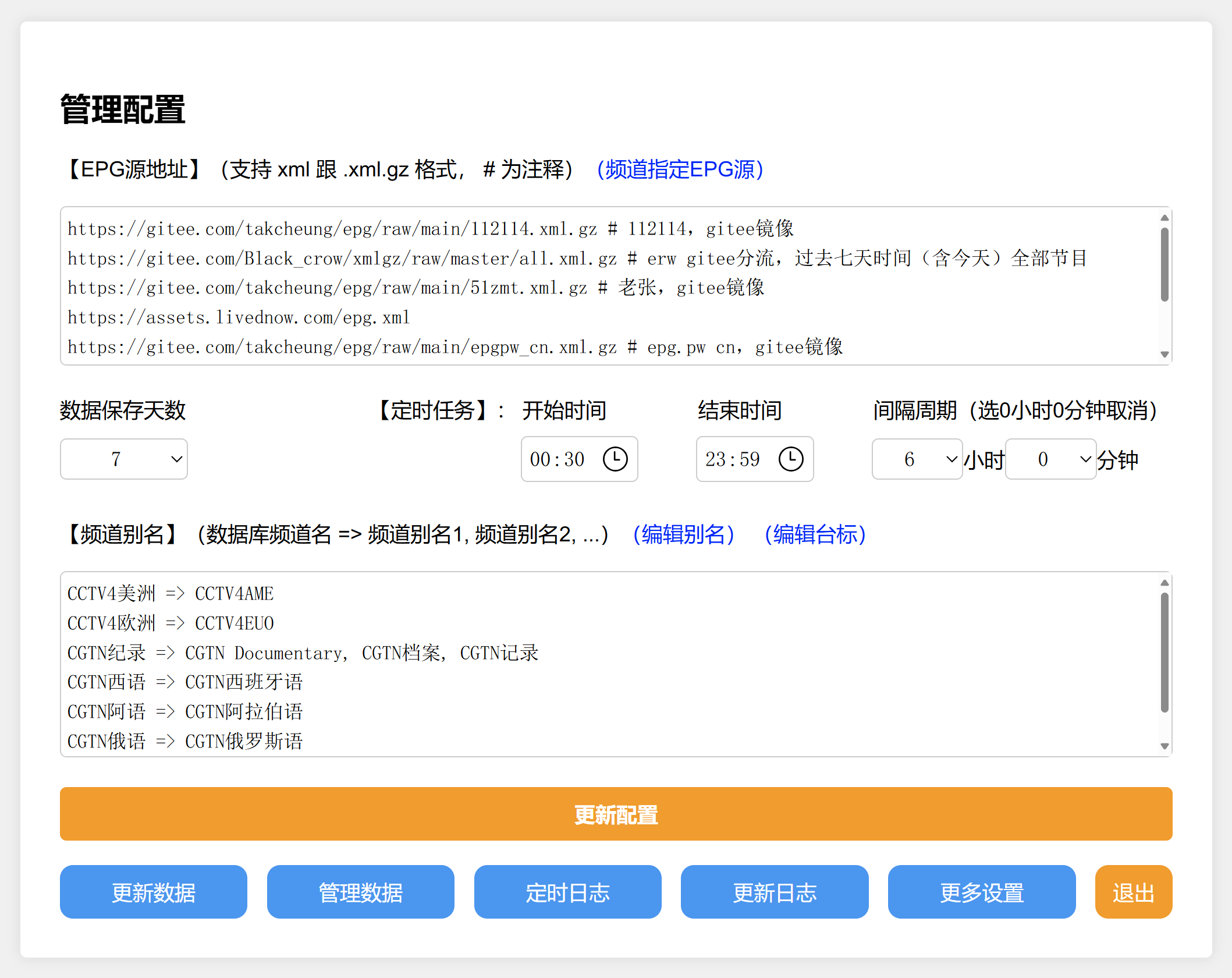Open 更多设置 options

982,892
